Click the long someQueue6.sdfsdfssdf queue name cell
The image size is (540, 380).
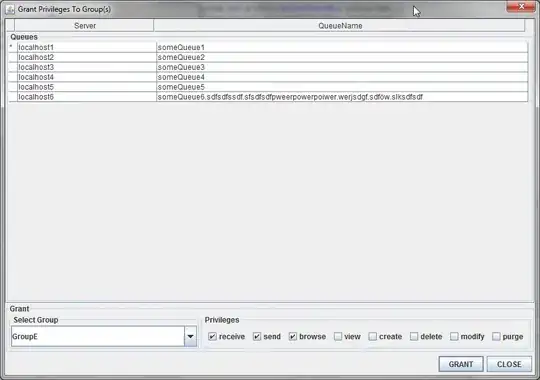coord(342,97)
